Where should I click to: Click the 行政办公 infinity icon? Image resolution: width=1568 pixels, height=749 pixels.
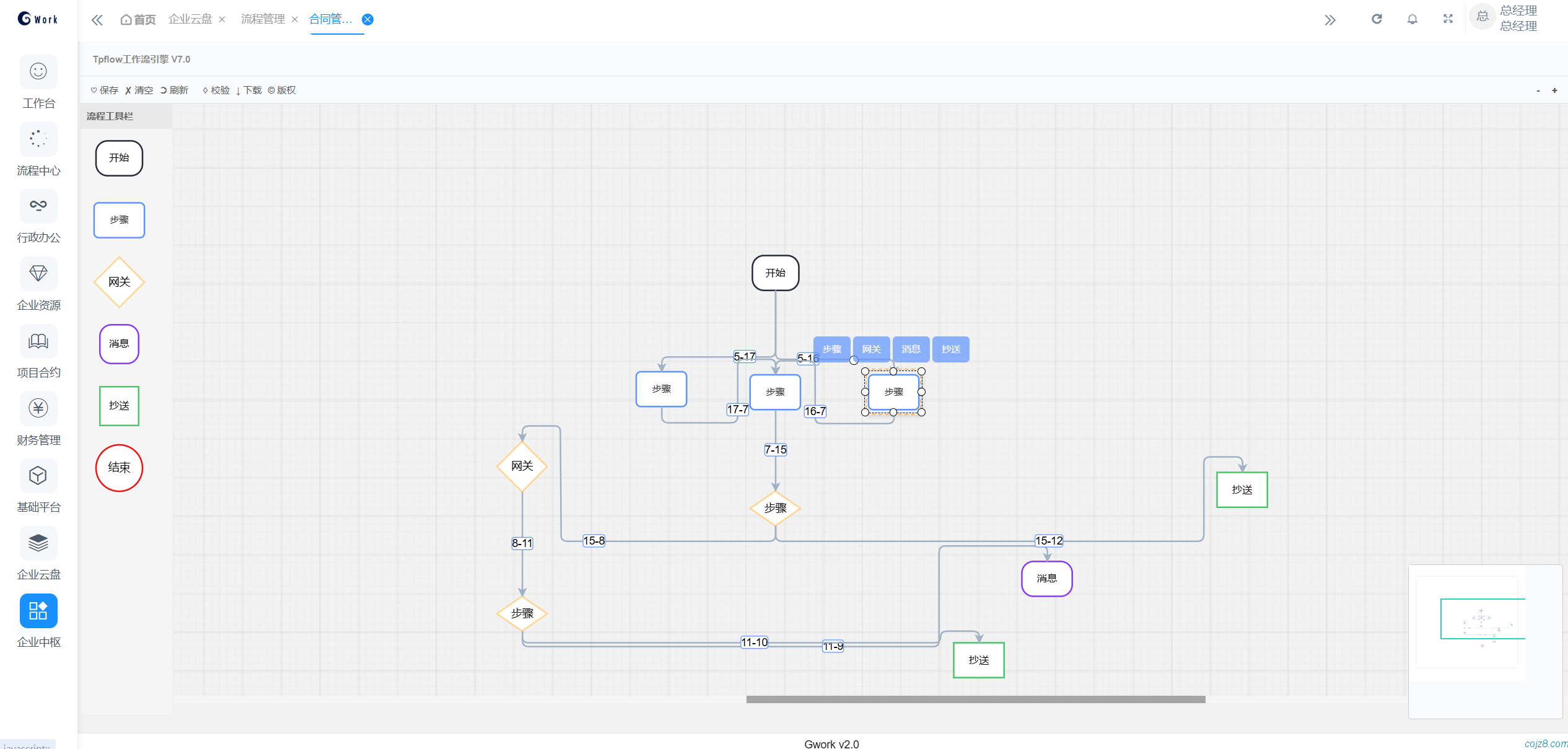(38, 206)
